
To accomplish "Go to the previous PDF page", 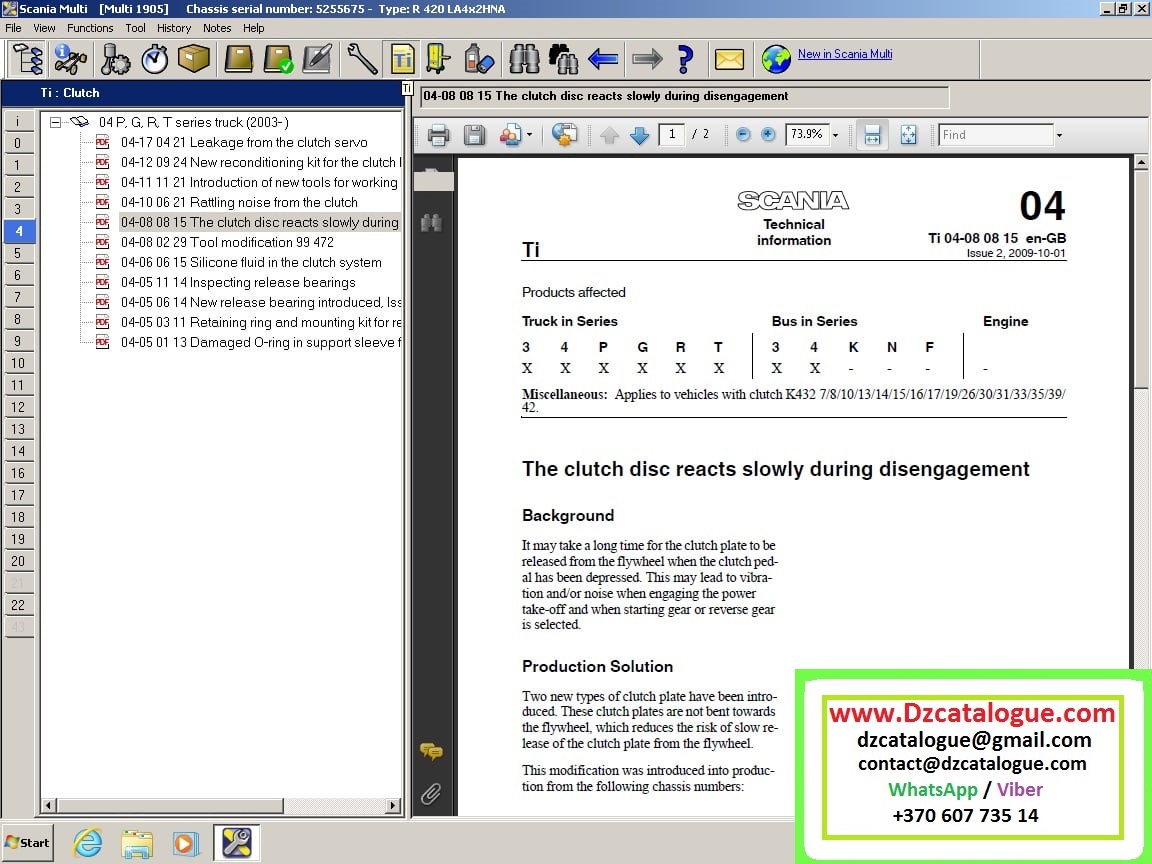I will [x=609, y=135].
